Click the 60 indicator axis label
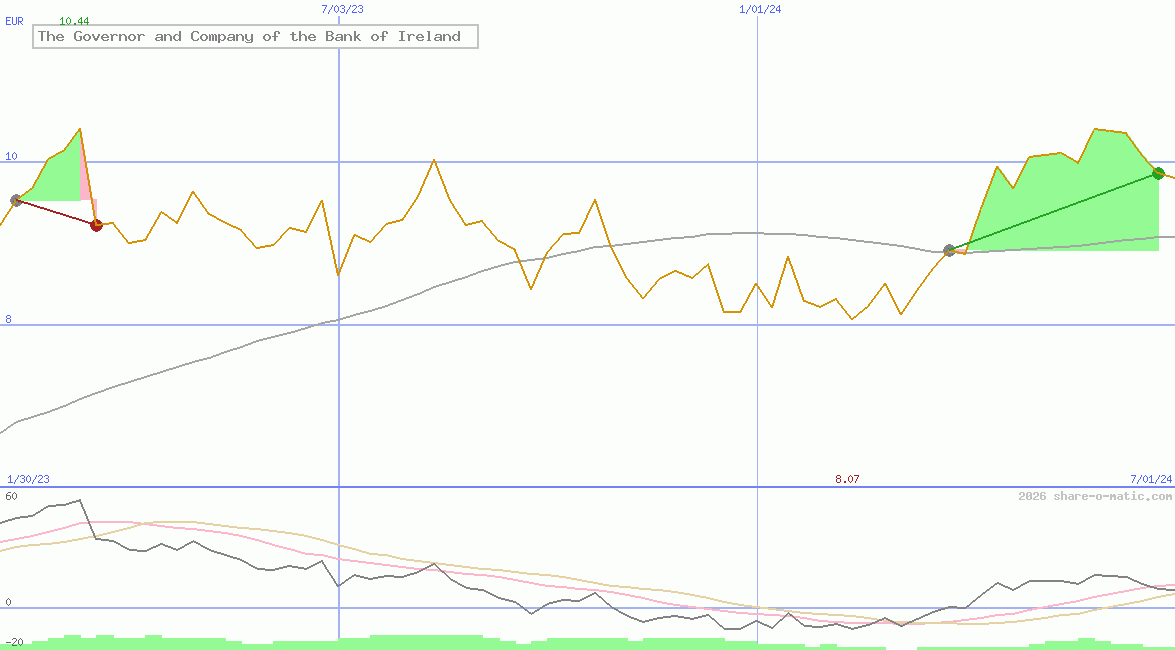 click(11, 496)
